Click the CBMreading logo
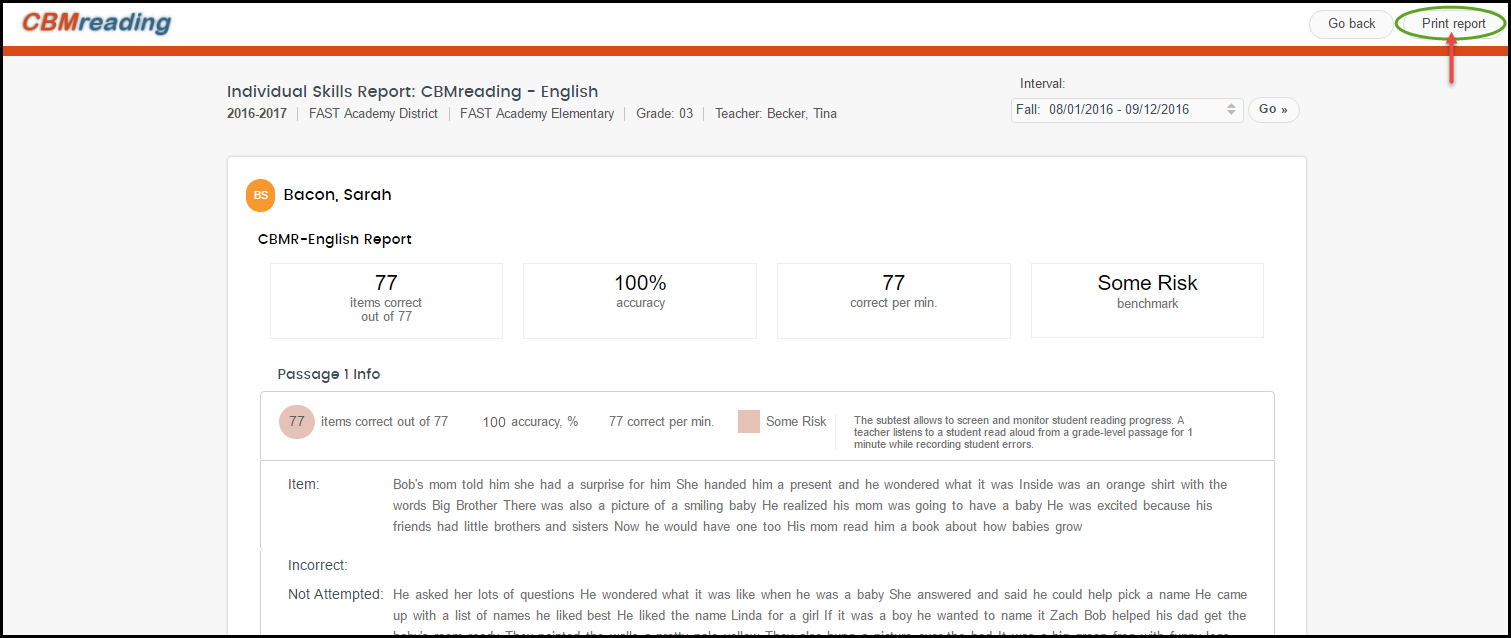This screenshot has height=638, width=1511. tap(96, 23)
